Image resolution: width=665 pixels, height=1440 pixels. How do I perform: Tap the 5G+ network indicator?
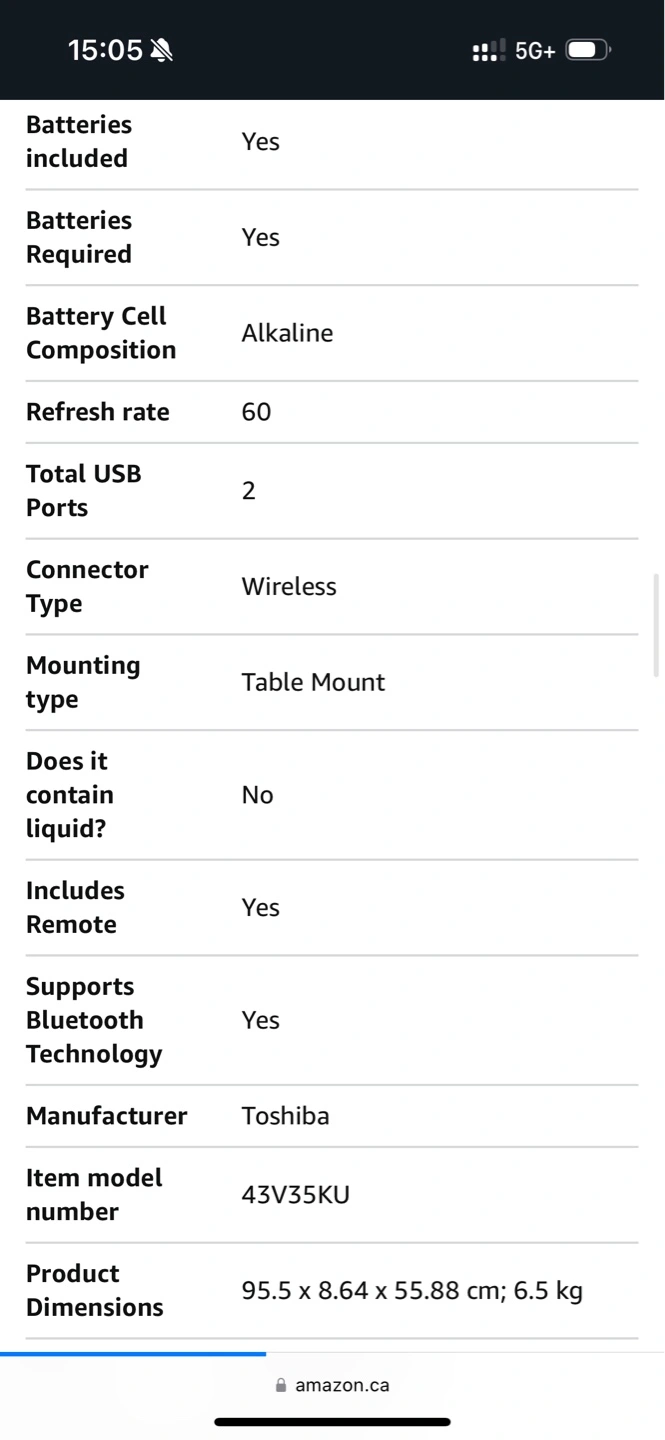click(535, 51)
